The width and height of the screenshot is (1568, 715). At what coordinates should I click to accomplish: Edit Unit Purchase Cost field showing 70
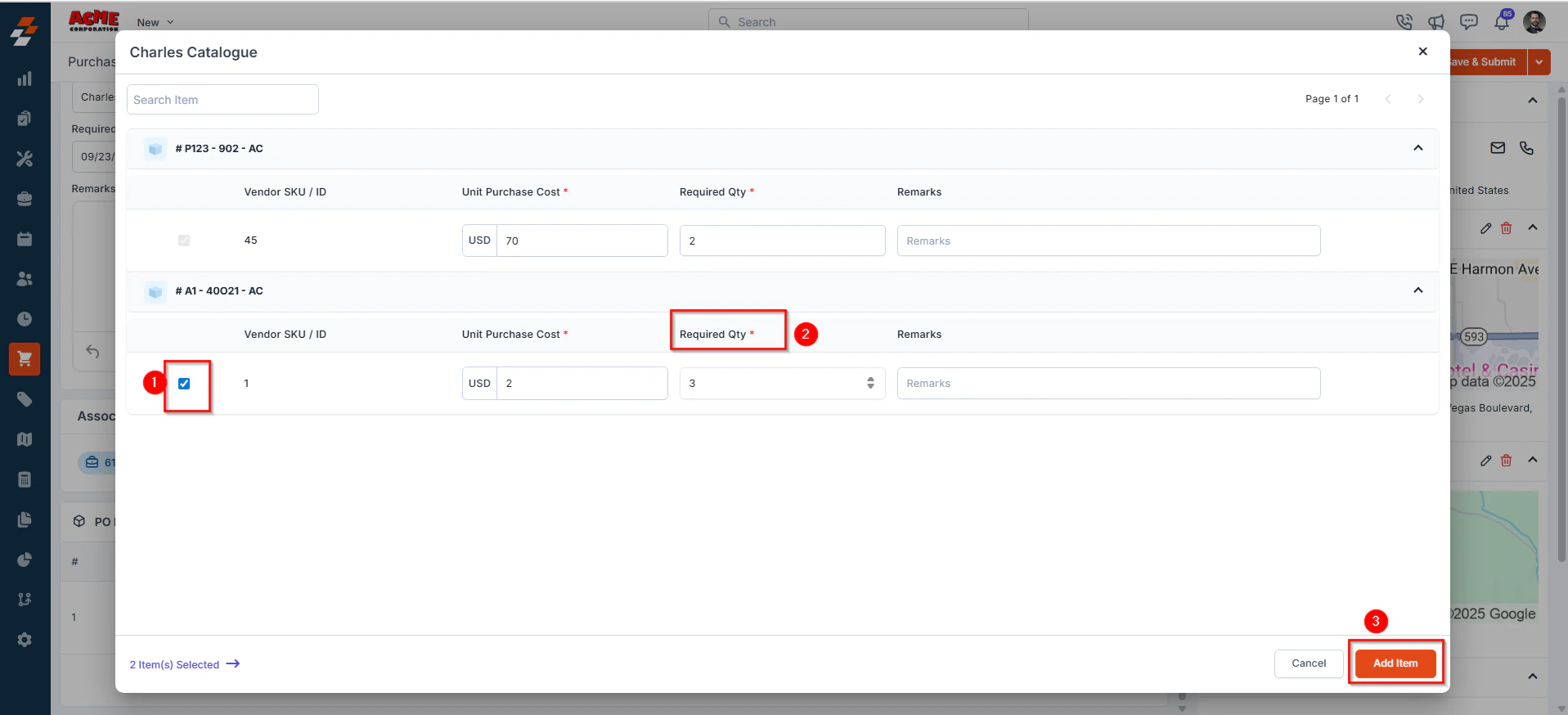coord(582,241)
